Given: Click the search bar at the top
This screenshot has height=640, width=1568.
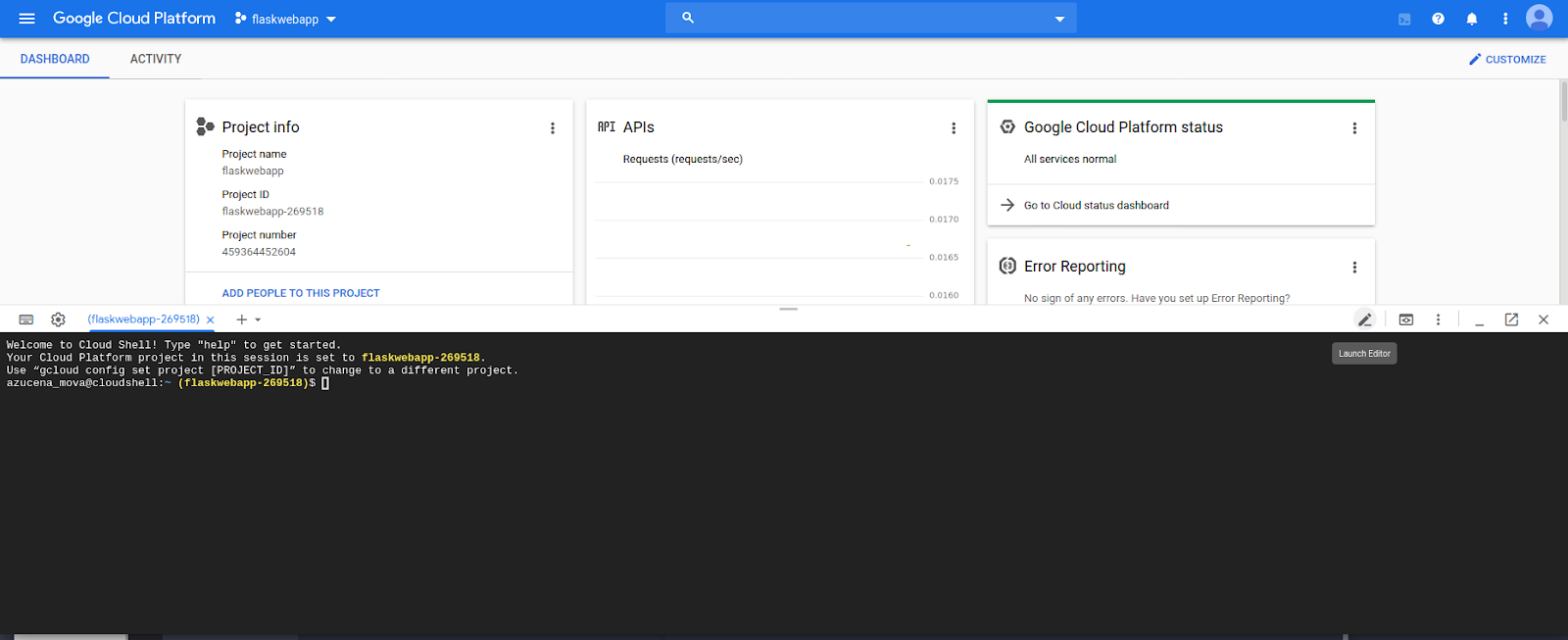Looking at the screenshot, I should coord(870,18).
